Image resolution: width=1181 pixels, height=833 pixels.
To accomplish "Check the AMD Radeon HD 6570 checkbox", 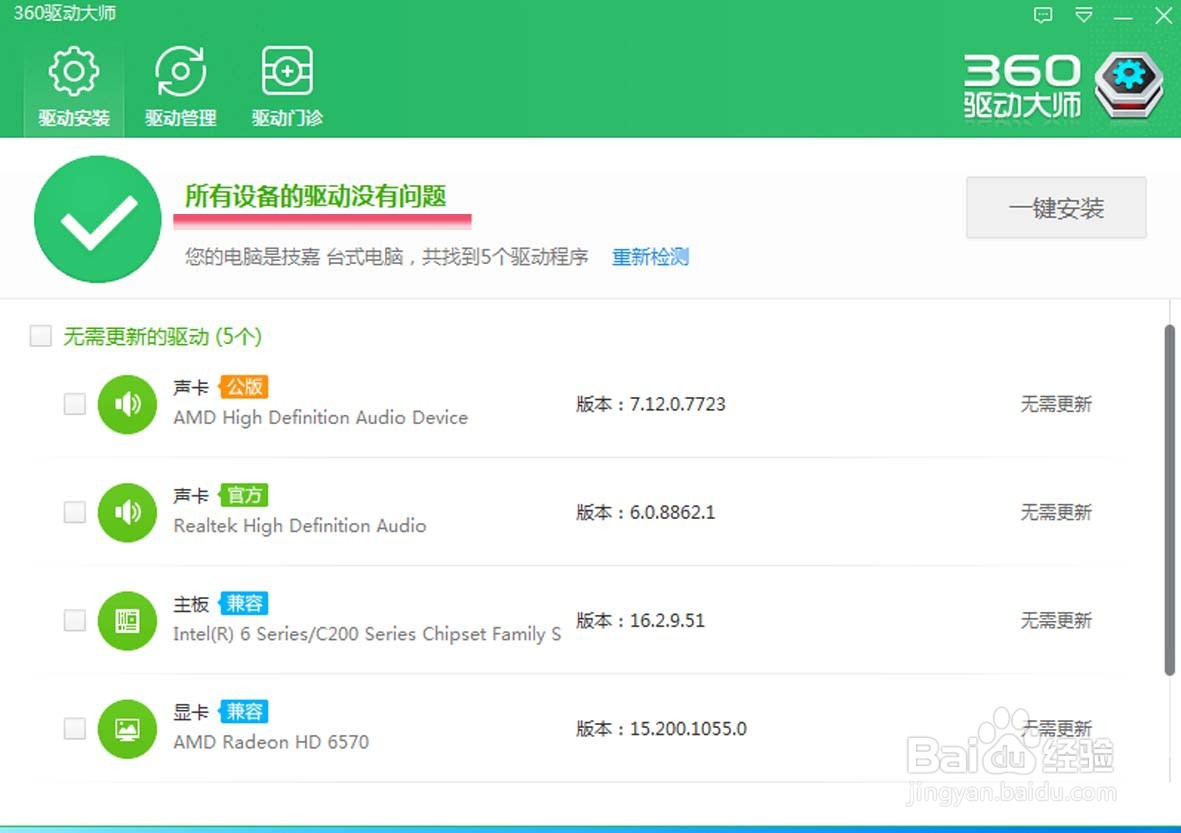I will click(75, 728).
